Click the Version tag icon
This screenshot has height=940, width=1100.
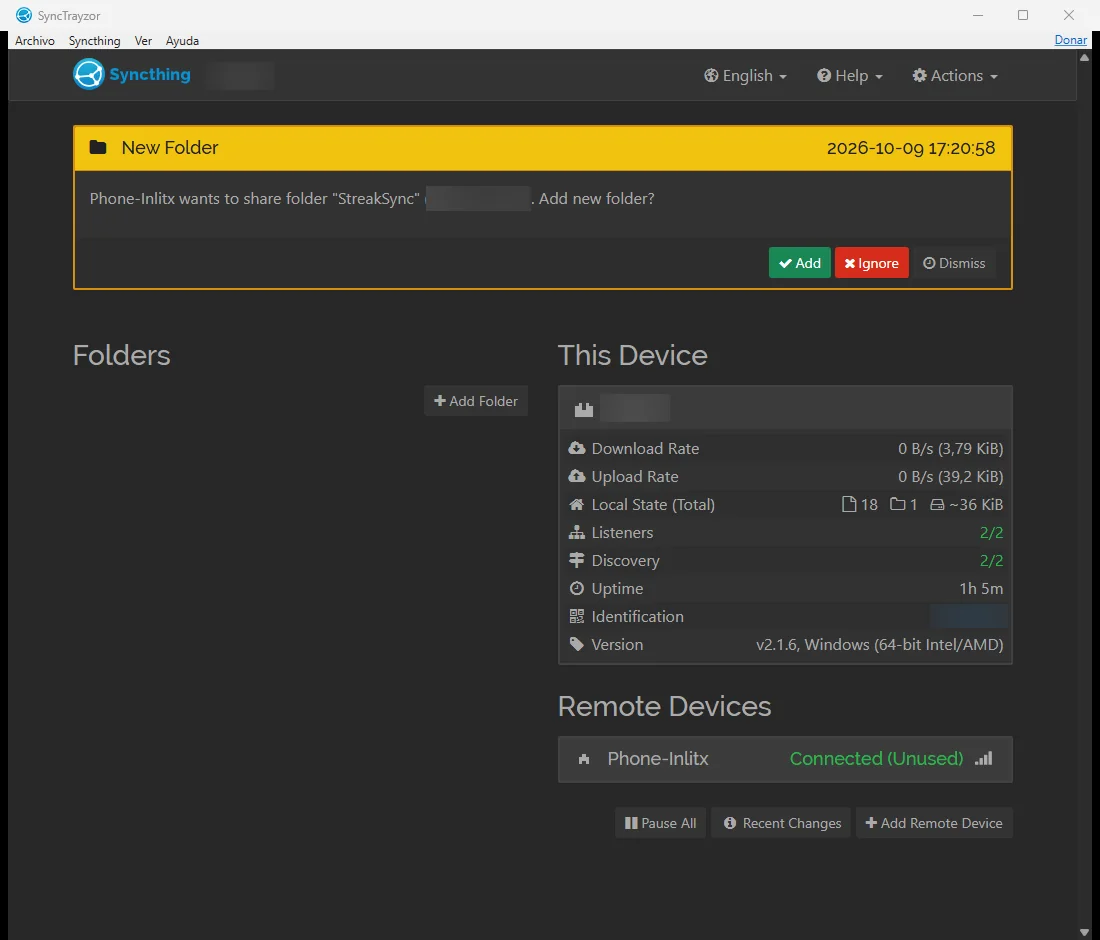(x=577, y=645)
